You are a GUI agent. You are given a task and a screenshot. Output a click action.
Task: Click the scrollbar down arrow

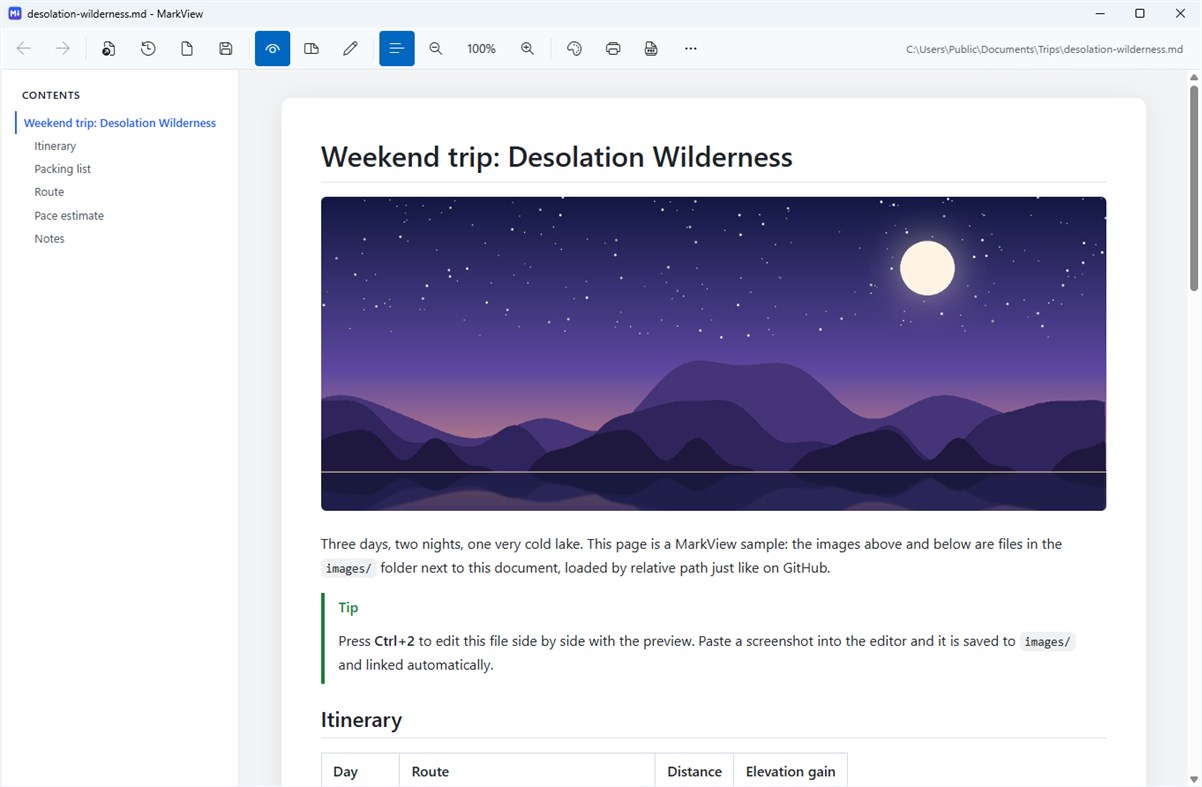point(1193,778)
